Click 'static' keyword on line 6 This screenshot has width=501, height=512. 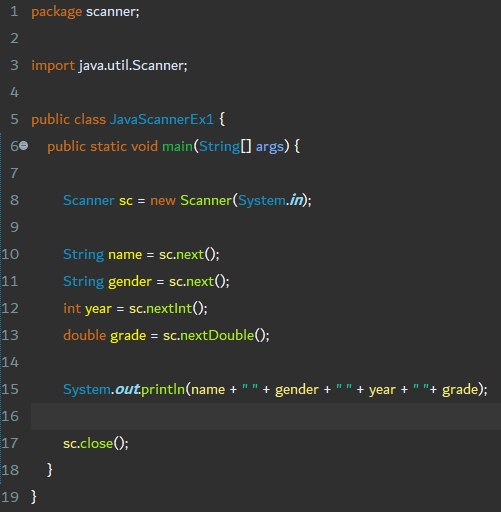[x=108, y=146]
